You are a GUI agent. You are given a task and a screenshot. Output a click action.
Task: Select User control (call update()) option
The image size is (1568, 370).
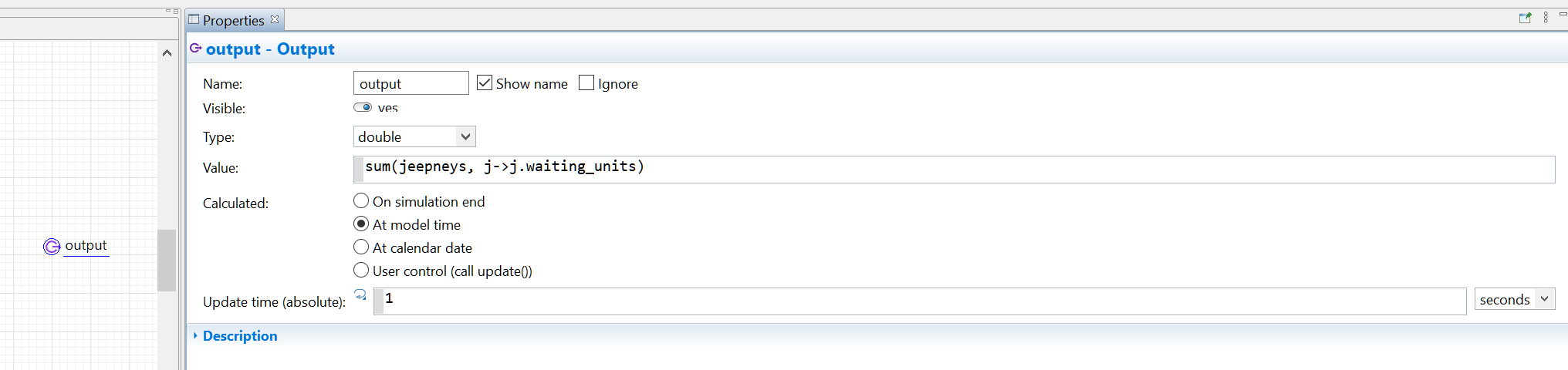[361, 270]
